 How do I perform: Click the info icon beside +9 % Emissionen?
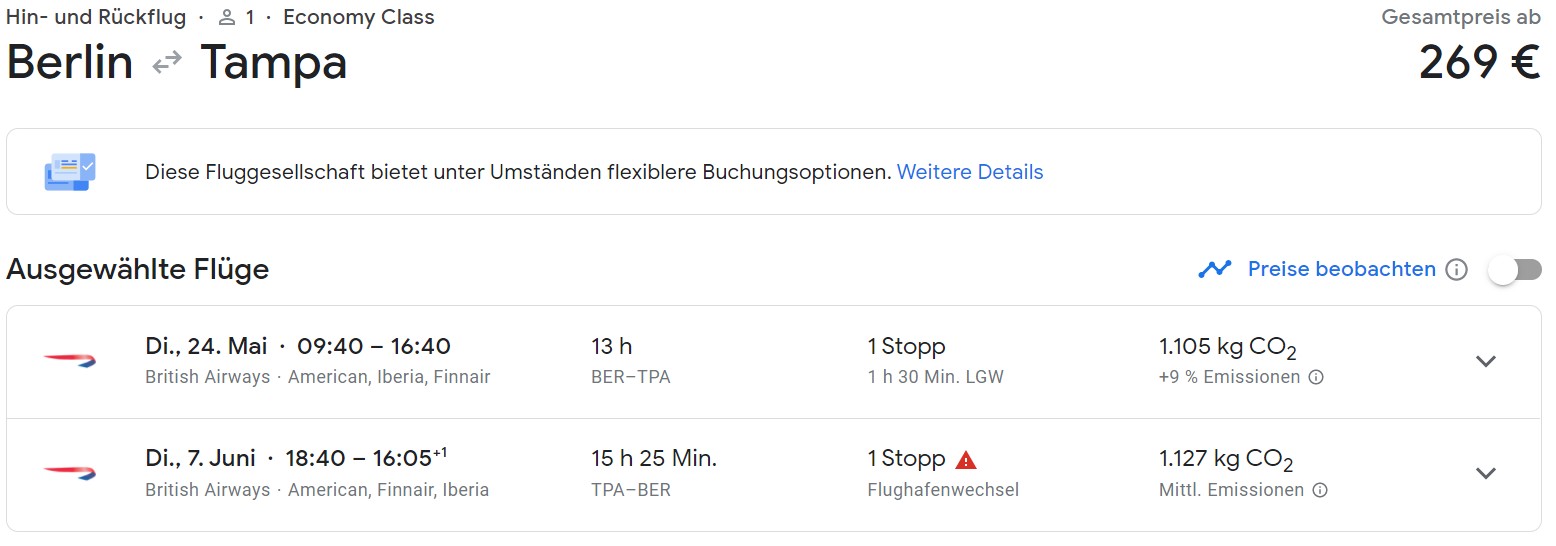pos(1316,378)
